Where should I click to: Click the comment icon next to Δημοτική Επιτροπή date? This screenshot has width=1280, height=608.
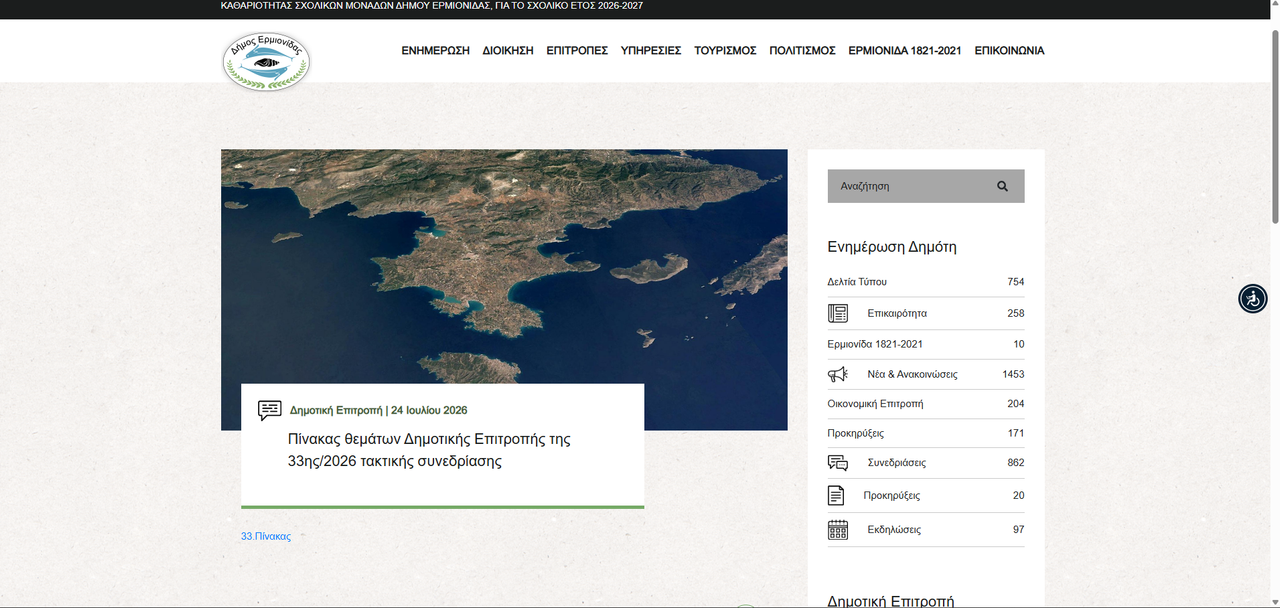tap(270, 410)
